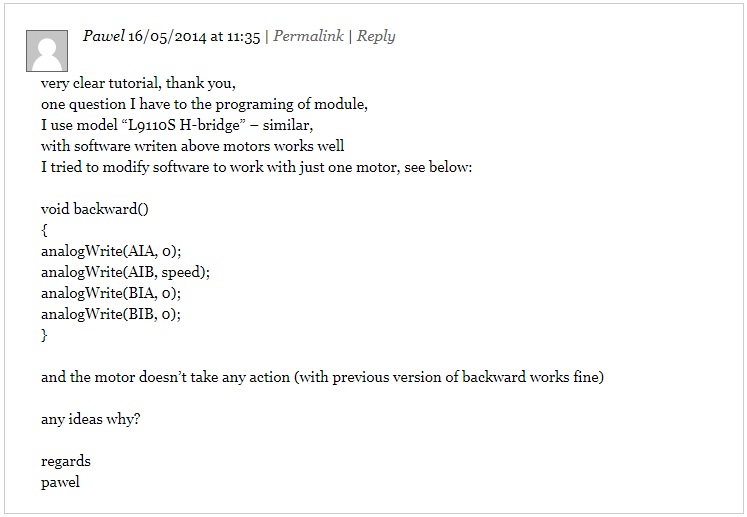Screen dimensions: 747x517
Task: Click Pawel's default avatar image
Action: pos(47,51)
